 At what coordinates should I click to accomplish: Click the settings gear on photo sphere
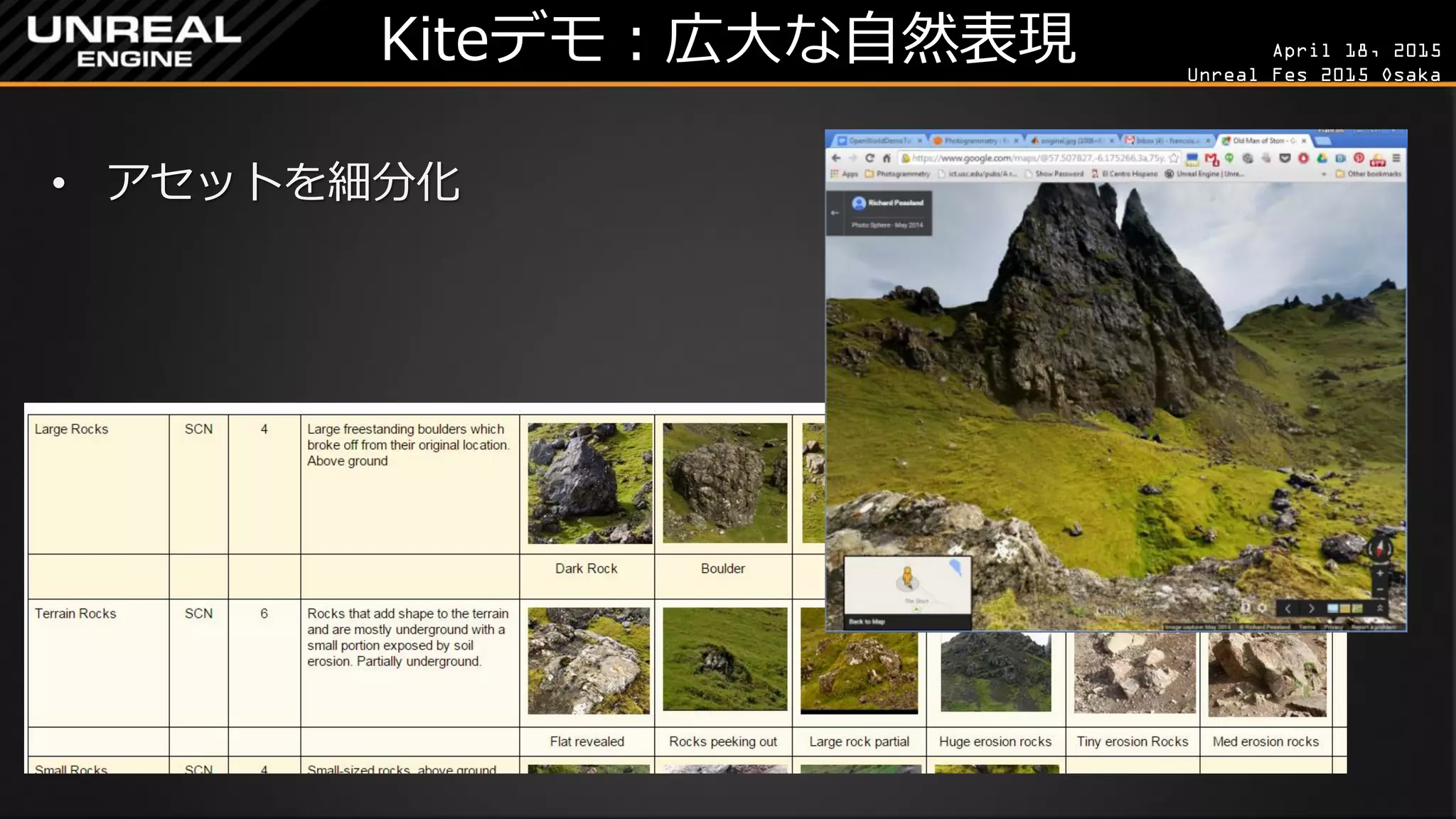click(1262, 608)
